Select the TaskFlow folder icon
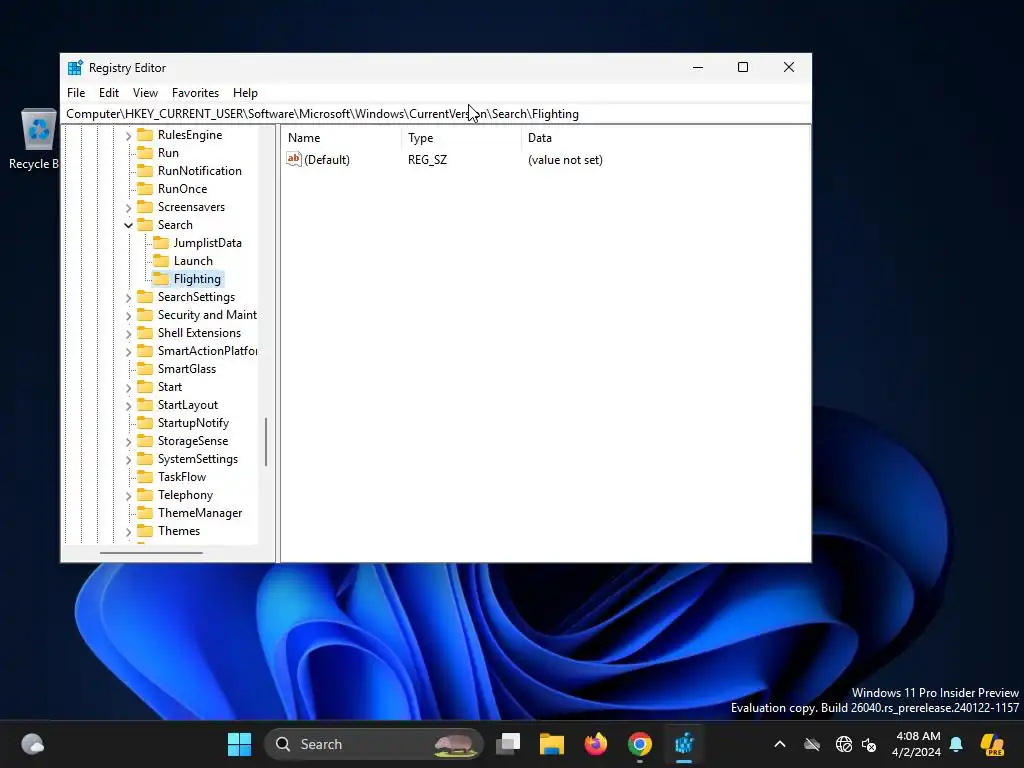 tap(145, 477)
